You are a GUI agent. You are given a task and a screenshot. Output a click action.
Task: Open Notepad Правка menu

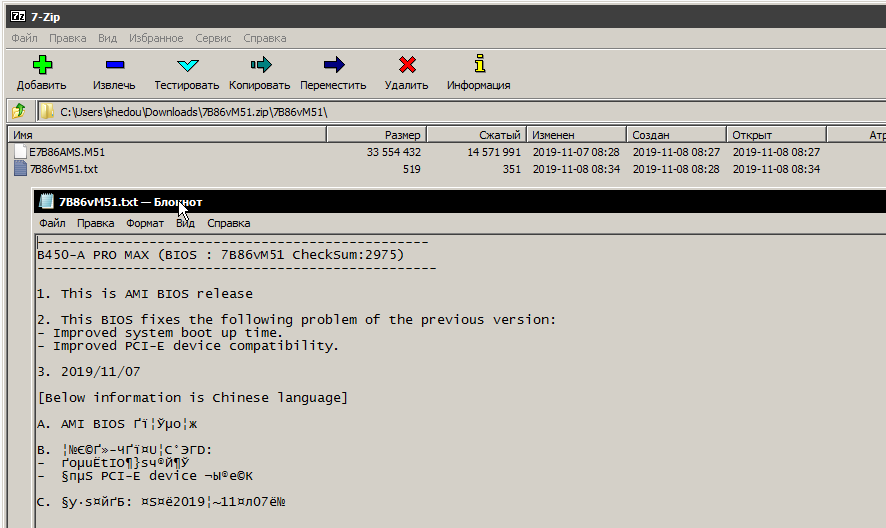pyautogui.click(x=95, y=223)
